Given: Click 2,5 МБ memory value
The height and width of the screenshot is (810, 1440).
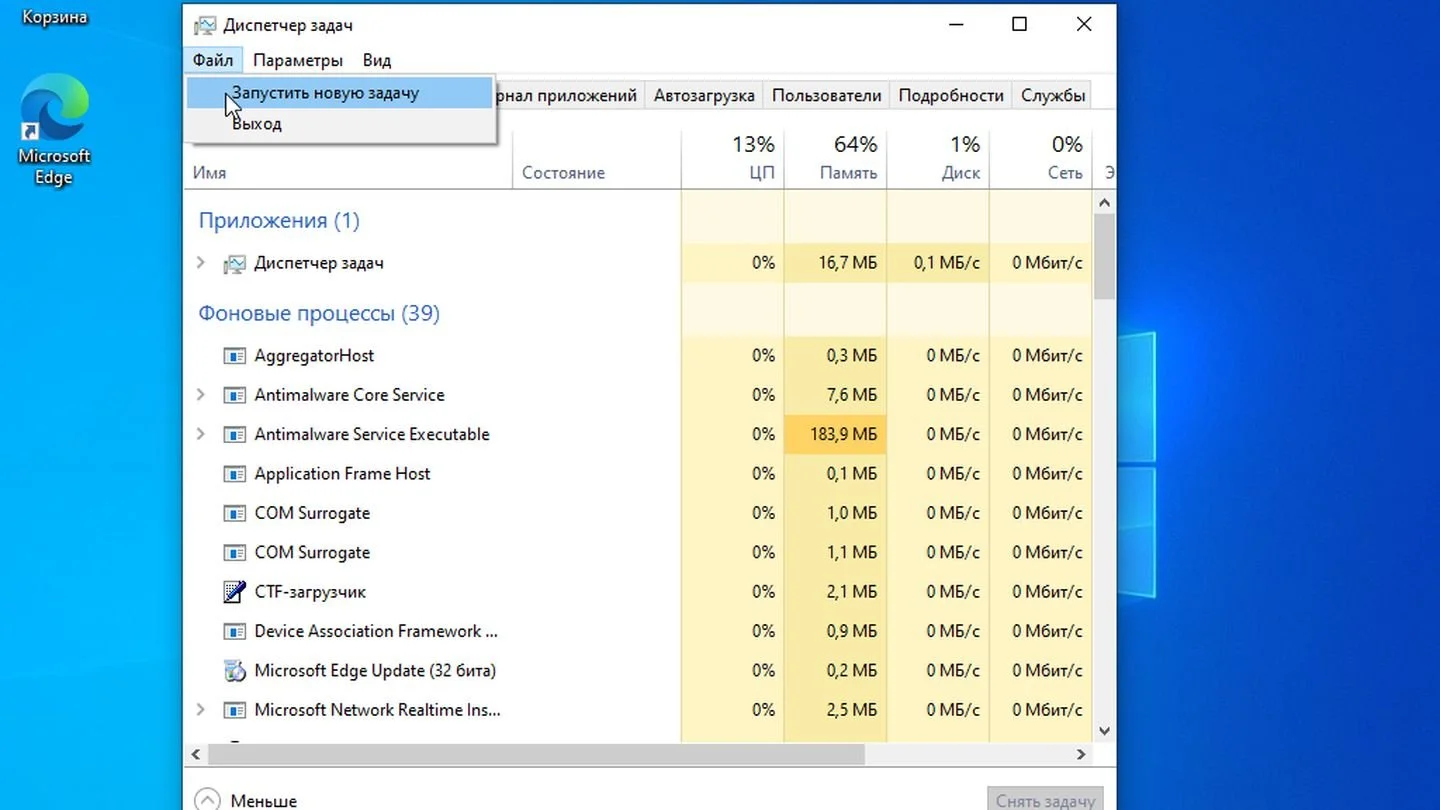Looking at the screenshot, I should click(852, 710).
